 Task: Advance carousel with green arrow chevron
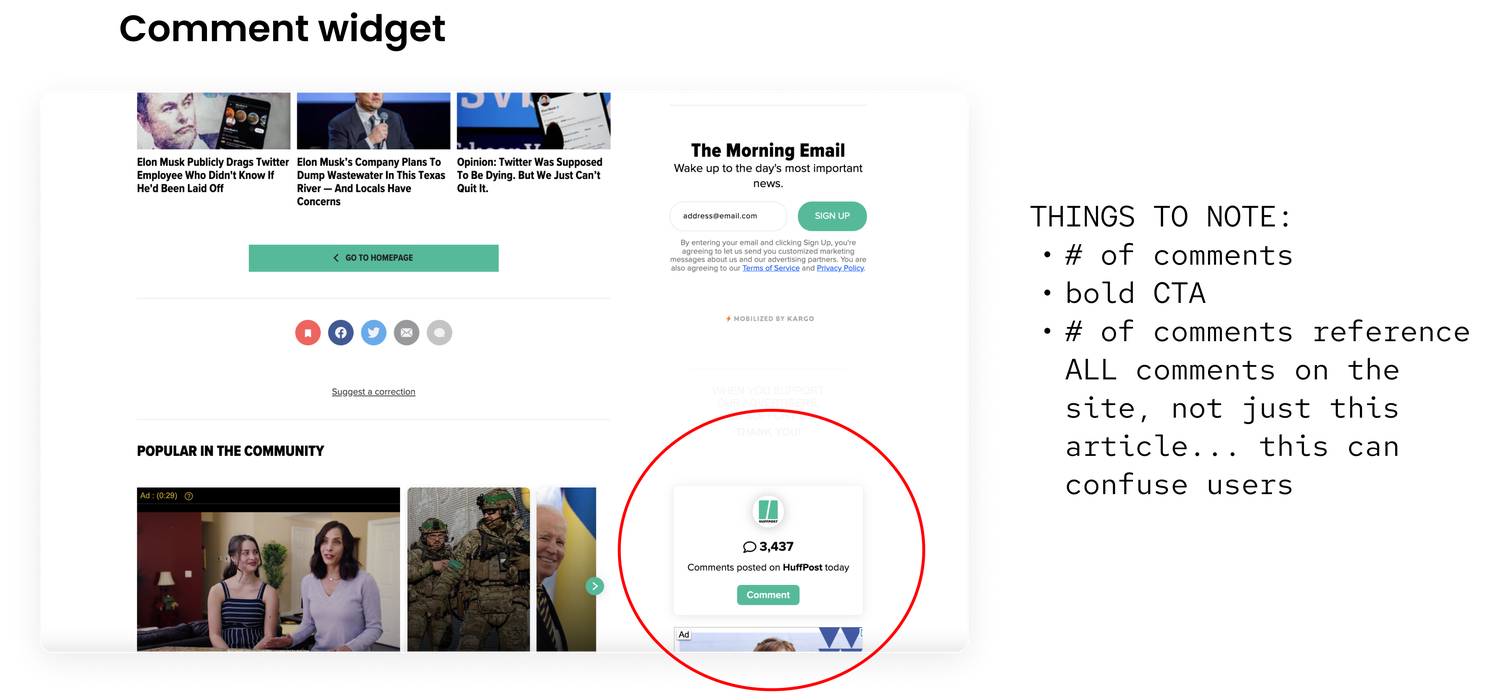595,586
